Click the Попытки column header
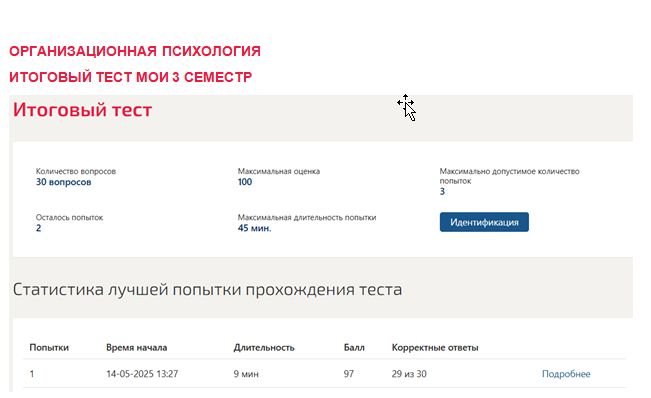The height and width of the screenshot is (398, 651). 49,348
